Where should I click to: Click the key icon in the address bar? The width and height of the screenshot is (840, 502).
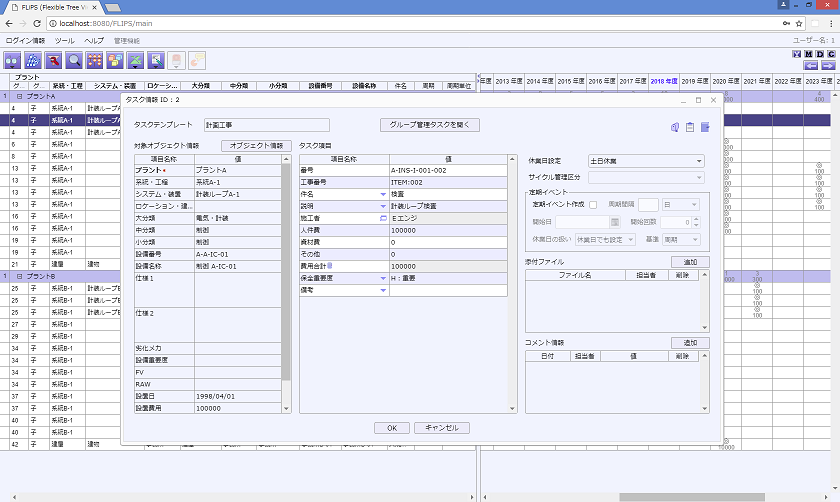coord(786,24)
